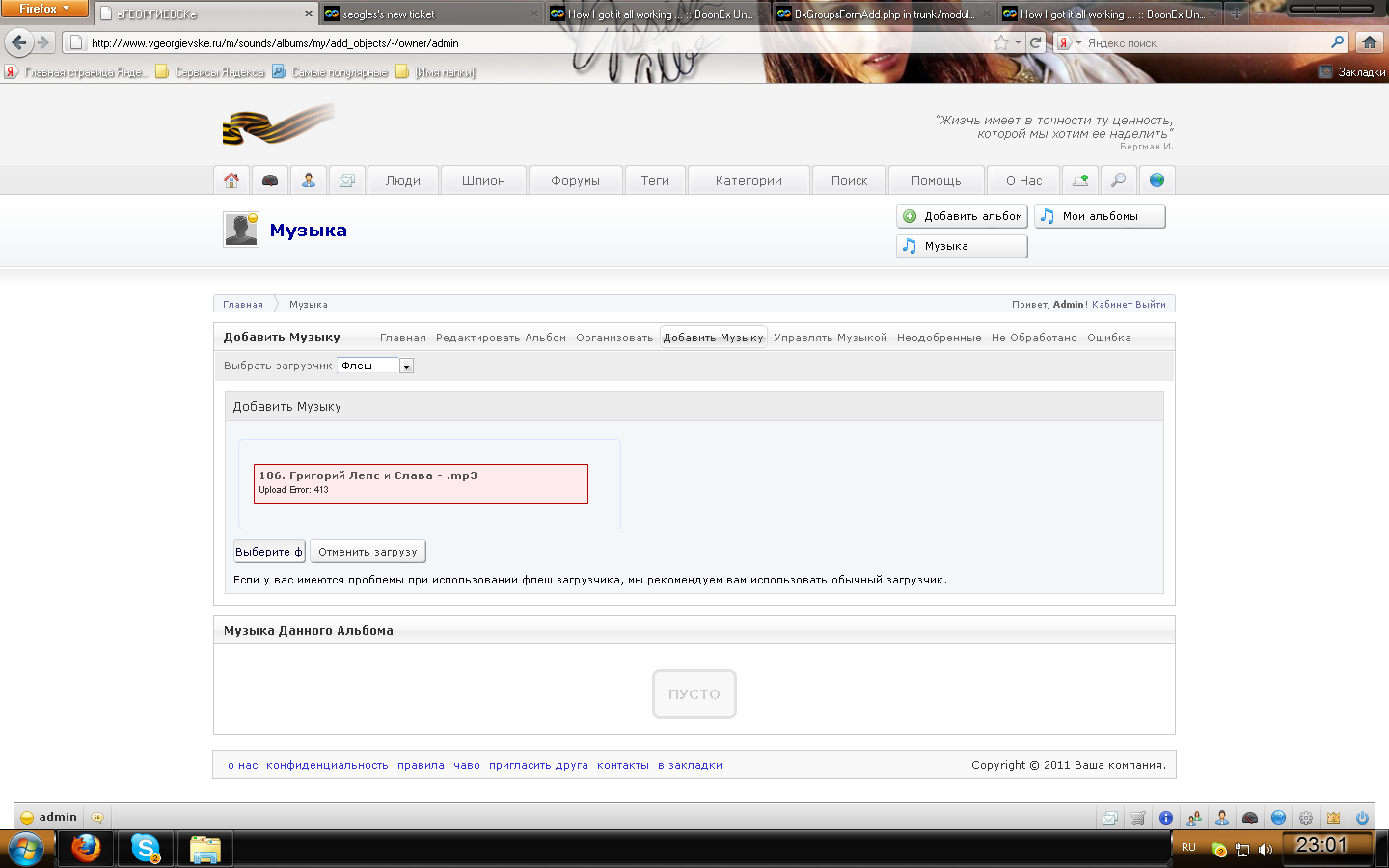This screenshot has height=868, width=1389.
Task: Click the crown icon in bottom member bar
Action: pos(1333,818)
